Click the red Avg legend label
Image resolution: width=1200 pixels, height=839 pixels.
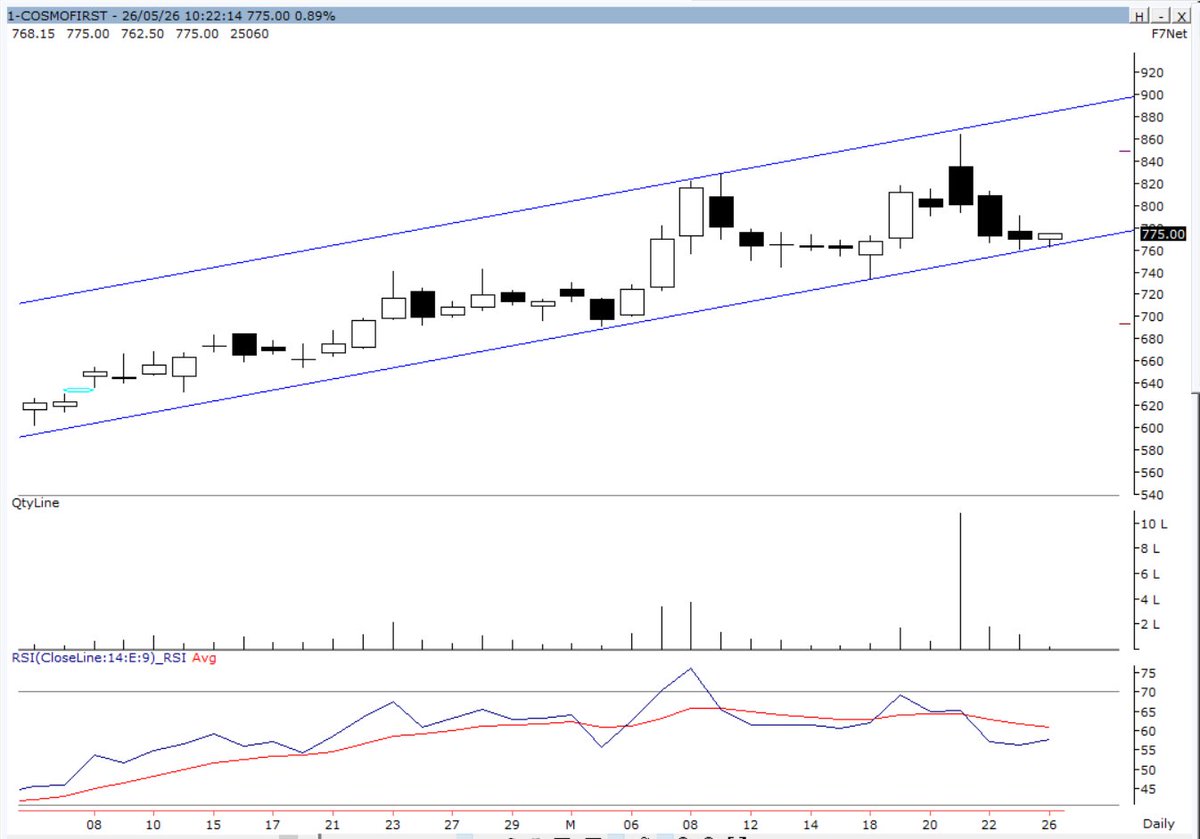204,657
